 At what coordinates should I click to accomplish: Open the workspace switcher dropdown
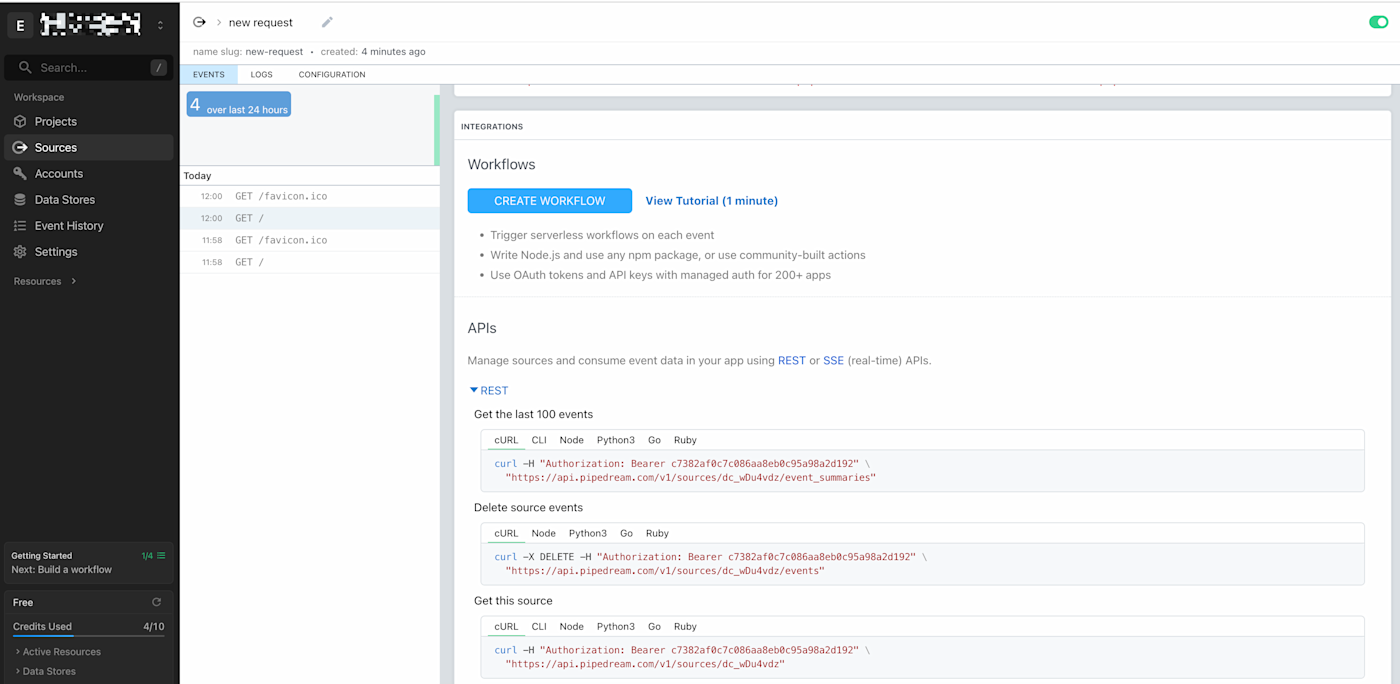(x=160, y=25)
